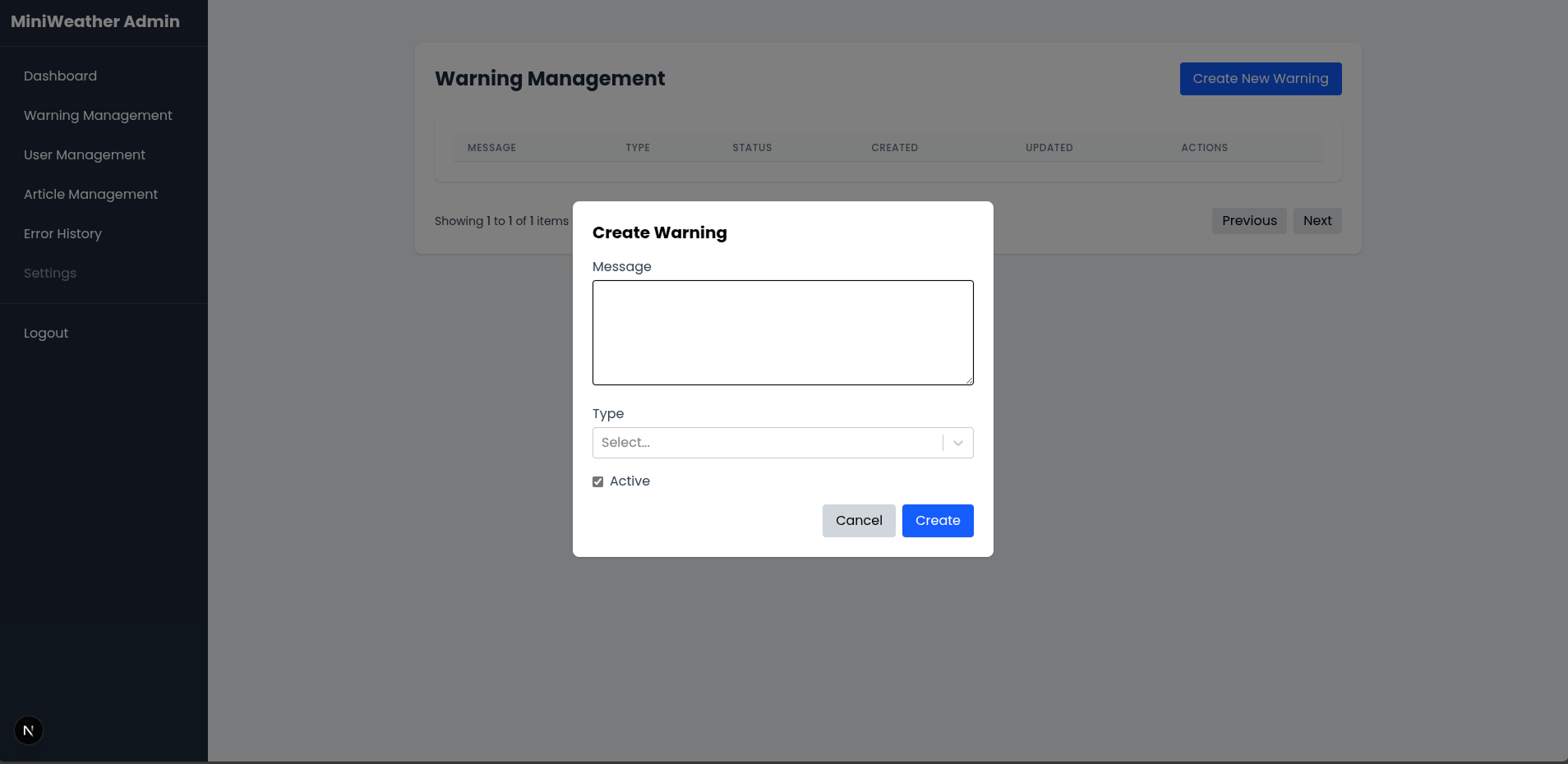The image size is (1568, 764).
Task: Click the MESSAGE column header
Action: 491,148
